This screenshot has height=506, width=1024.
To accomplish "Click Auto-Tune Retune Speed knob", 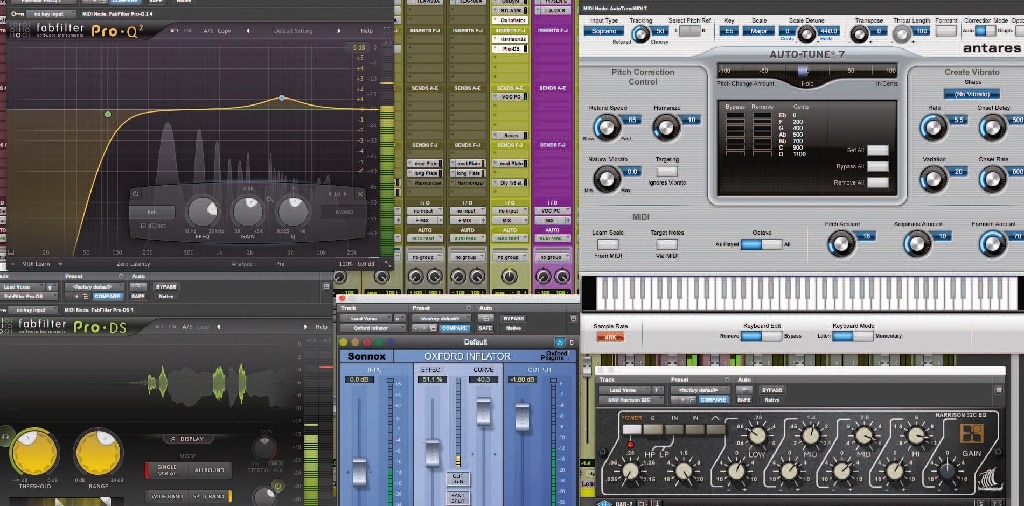I will pyautogui.click(x=607, y=127).
